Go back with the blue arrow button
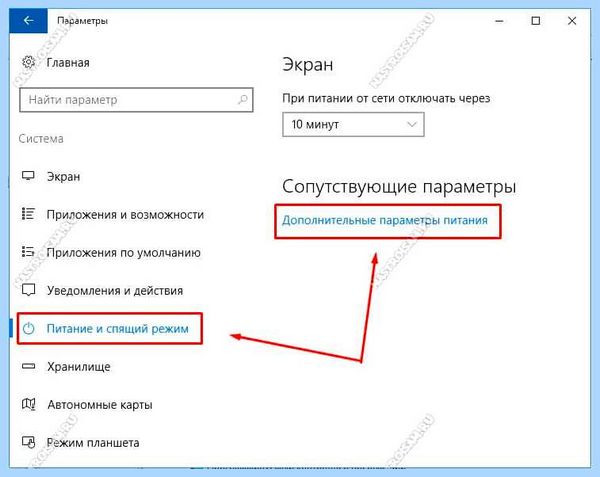 (28, 21)
